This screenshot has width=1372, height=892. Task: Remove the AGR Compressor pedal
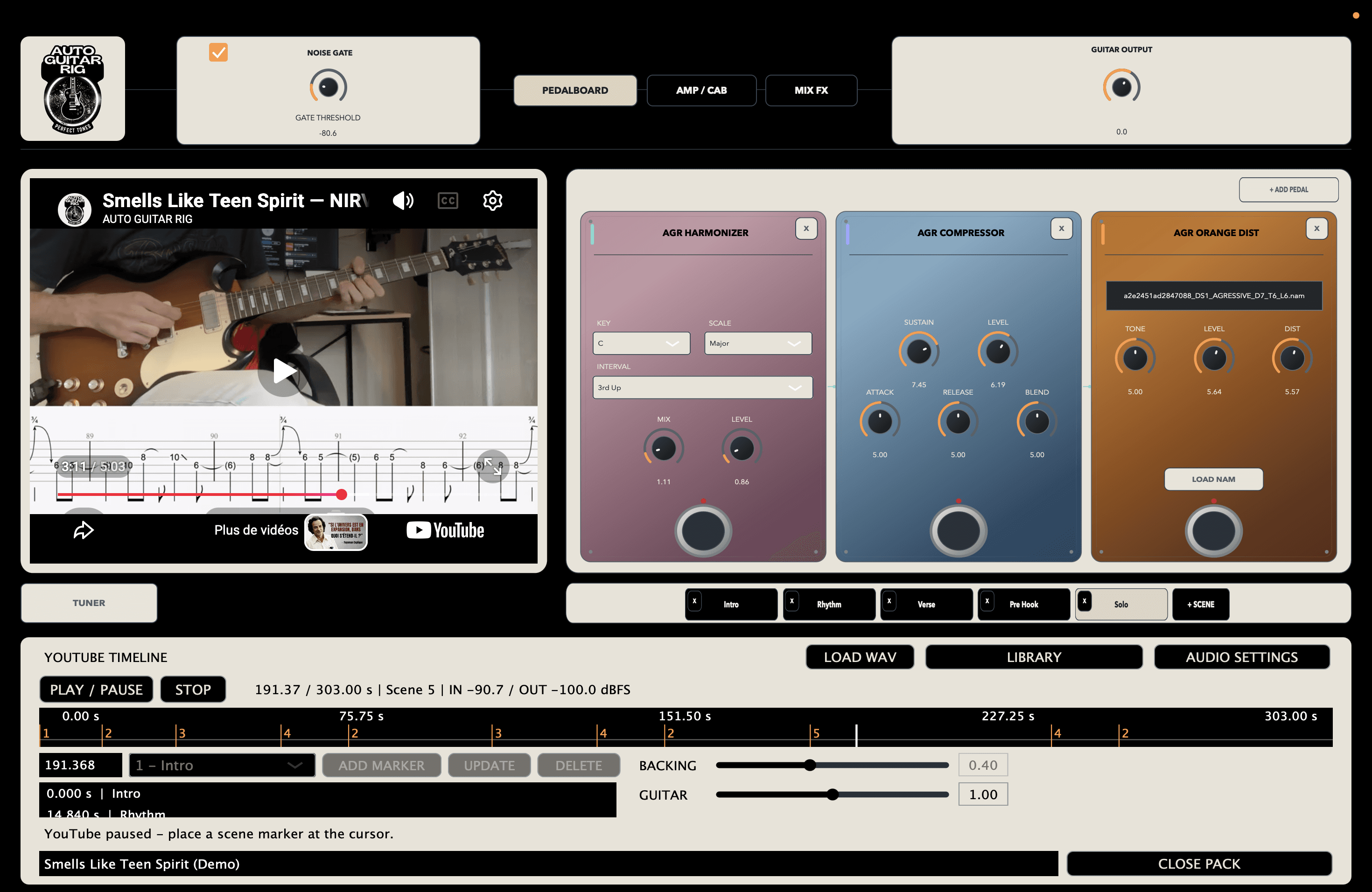[x=1061, y=229]
